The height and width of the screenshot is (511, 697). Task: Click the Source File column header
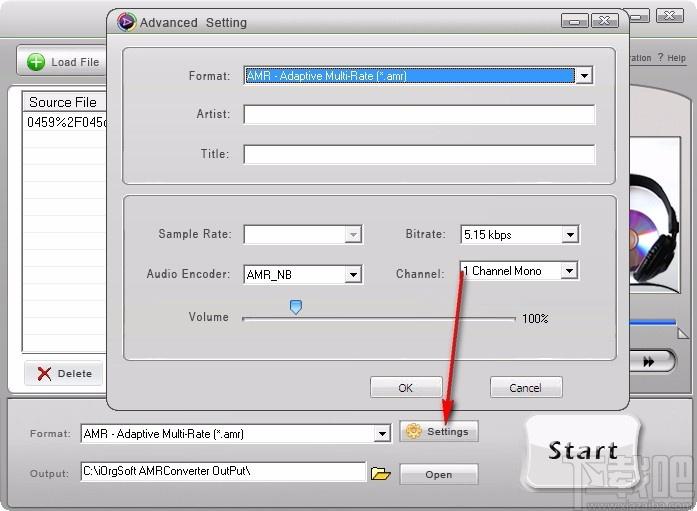tap(65, 102)
